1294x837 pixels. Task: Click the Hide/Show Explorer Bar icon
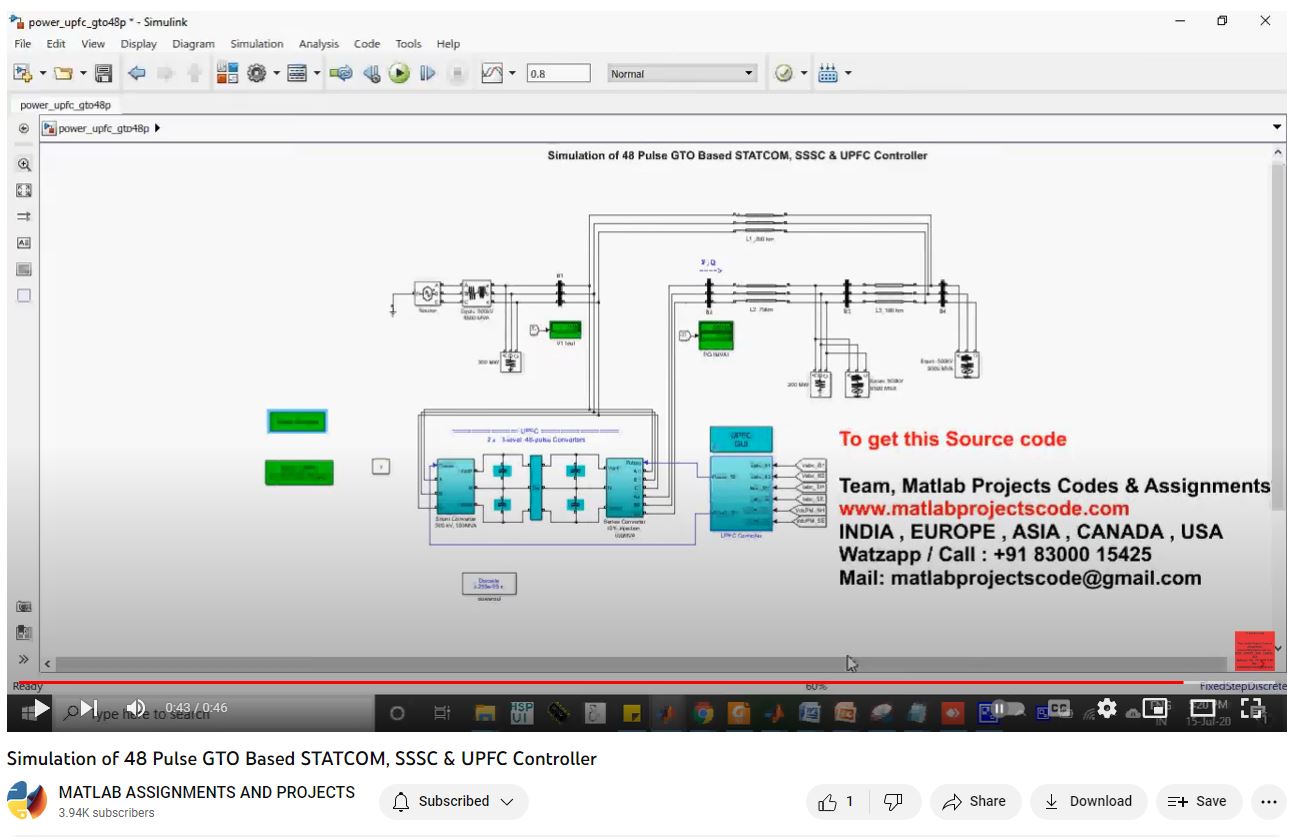tap(24, 128)
